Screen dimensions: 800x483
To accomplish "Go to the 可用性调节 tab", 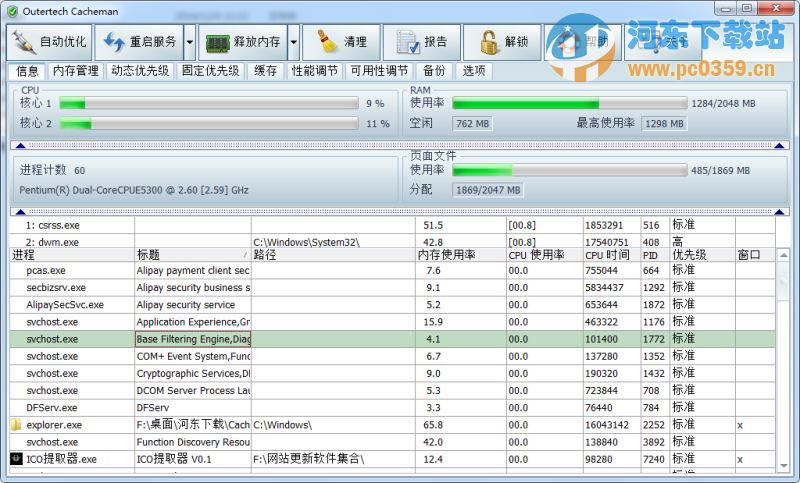I will 379,71.
